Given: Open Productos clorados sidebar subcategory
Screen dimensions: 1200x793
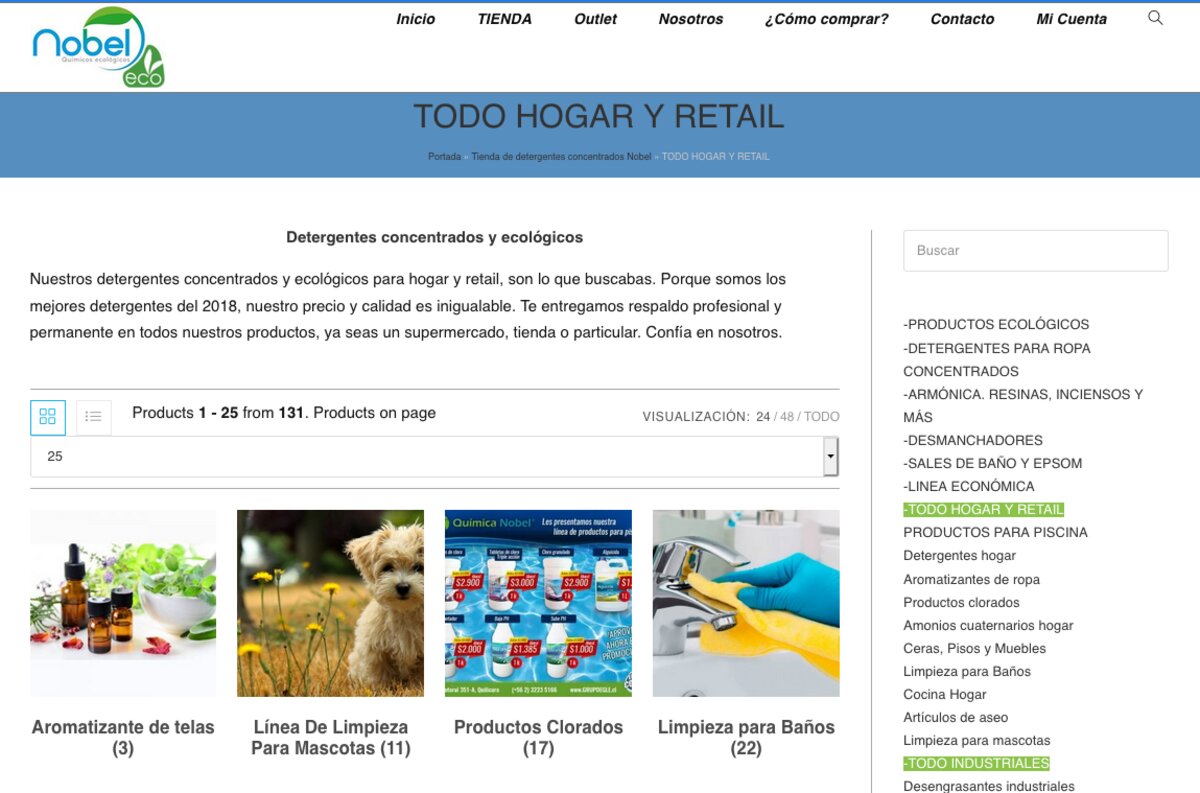Looking at the screenshot, I should [961, 602].
